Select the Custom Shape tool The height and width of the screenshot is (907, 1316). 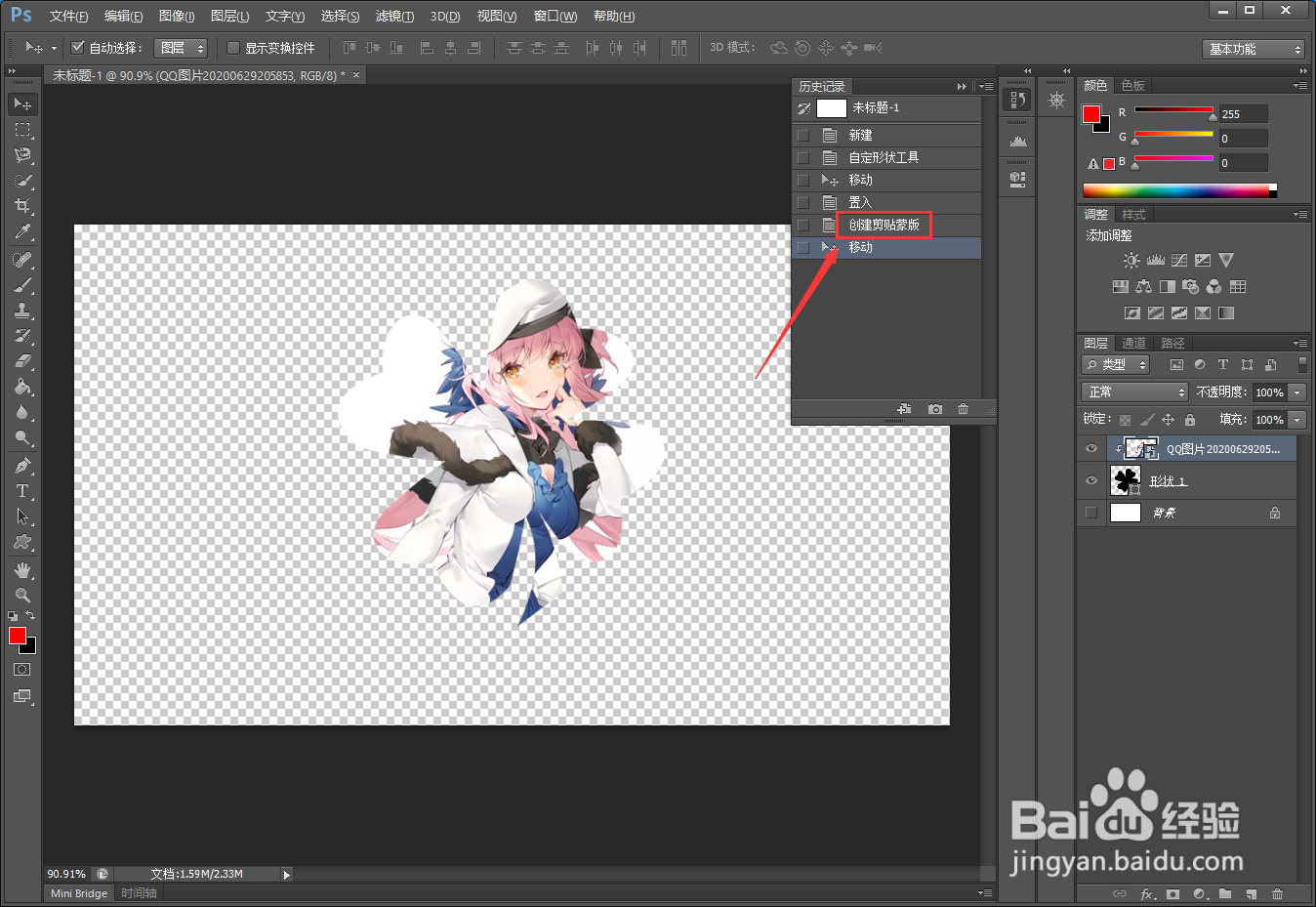[21, 542]
